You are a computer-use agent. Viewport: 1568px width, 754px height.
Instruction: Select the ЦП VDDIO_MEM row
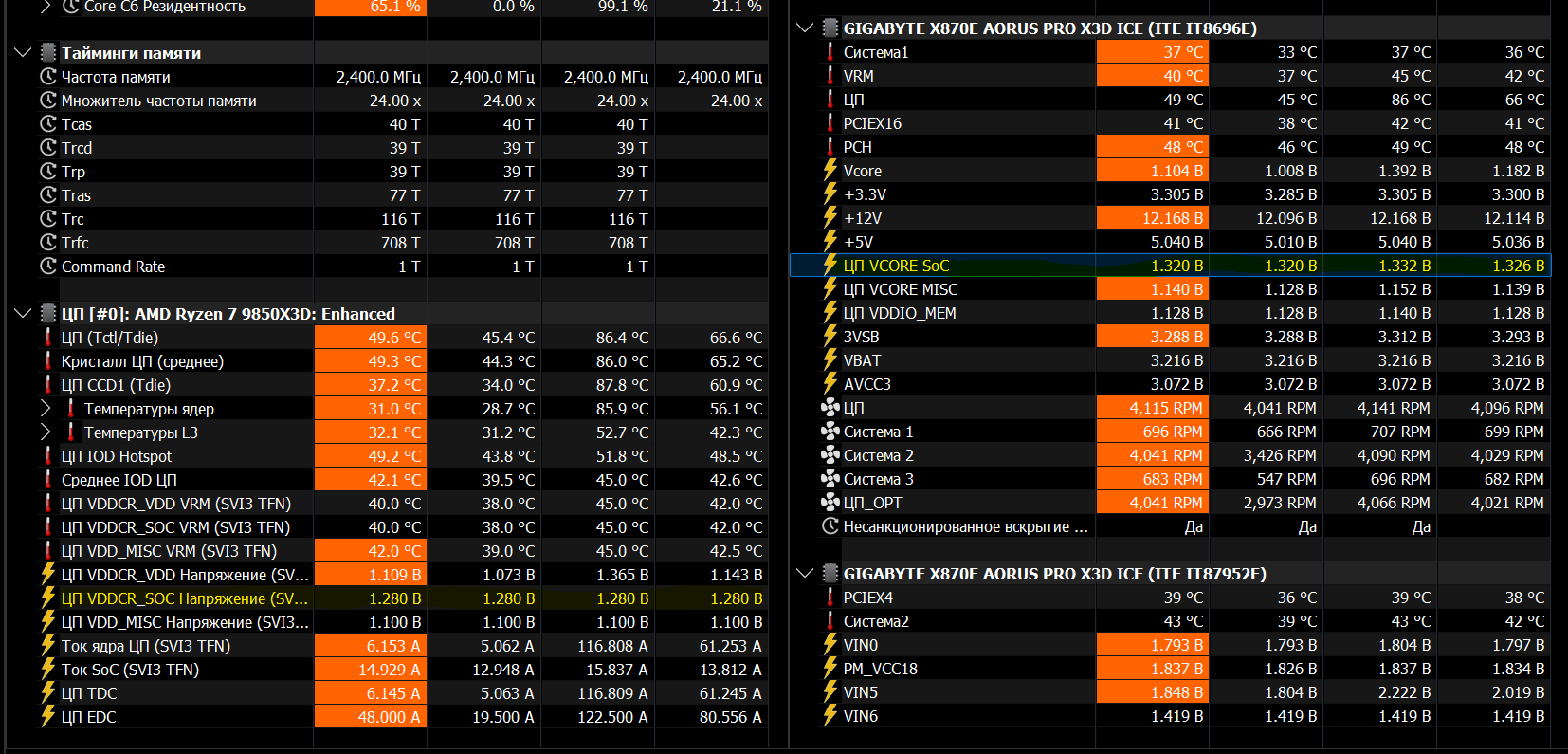[x=1184, y=313]
